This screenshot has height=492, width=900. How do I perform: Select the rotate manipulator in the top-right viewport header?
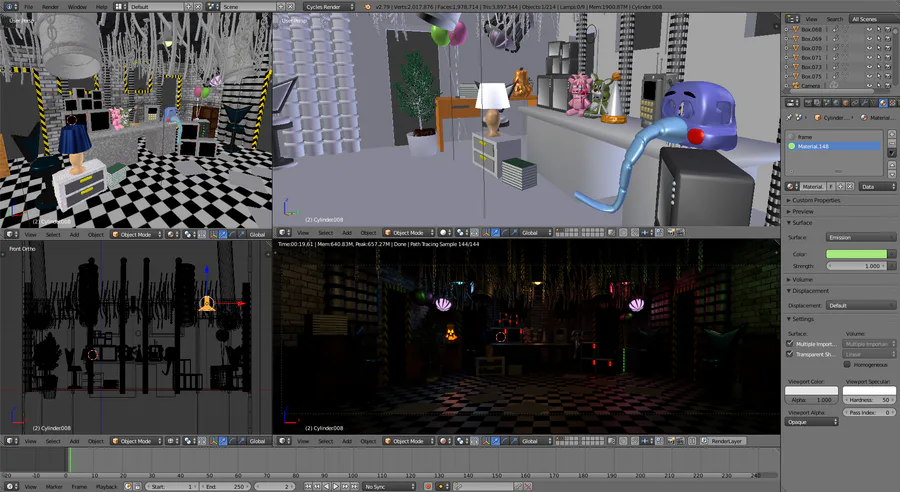[505, 233]
